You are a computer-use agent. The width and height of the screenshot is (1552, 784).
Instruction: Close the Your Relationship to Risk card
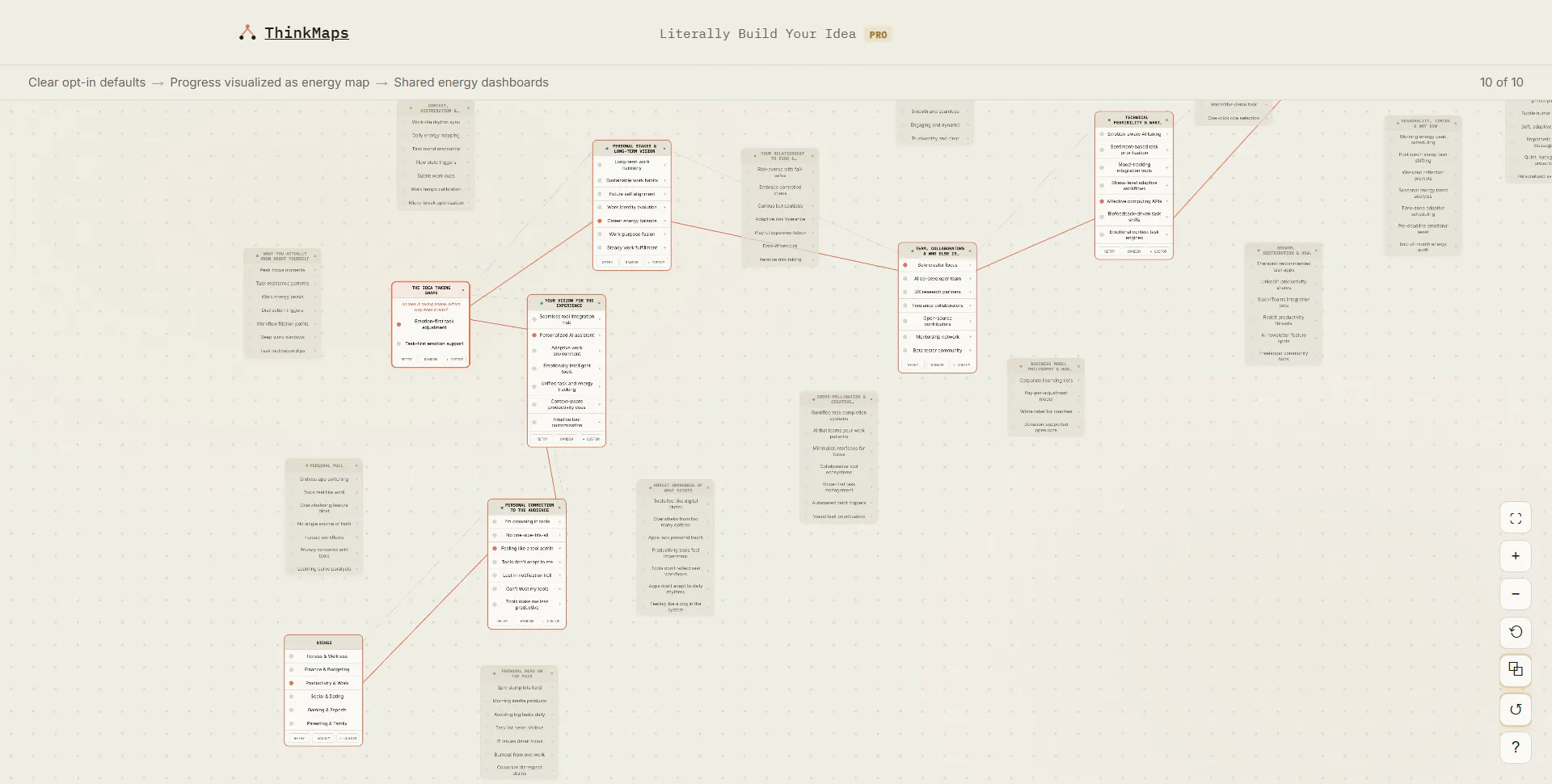coord(812,155)
